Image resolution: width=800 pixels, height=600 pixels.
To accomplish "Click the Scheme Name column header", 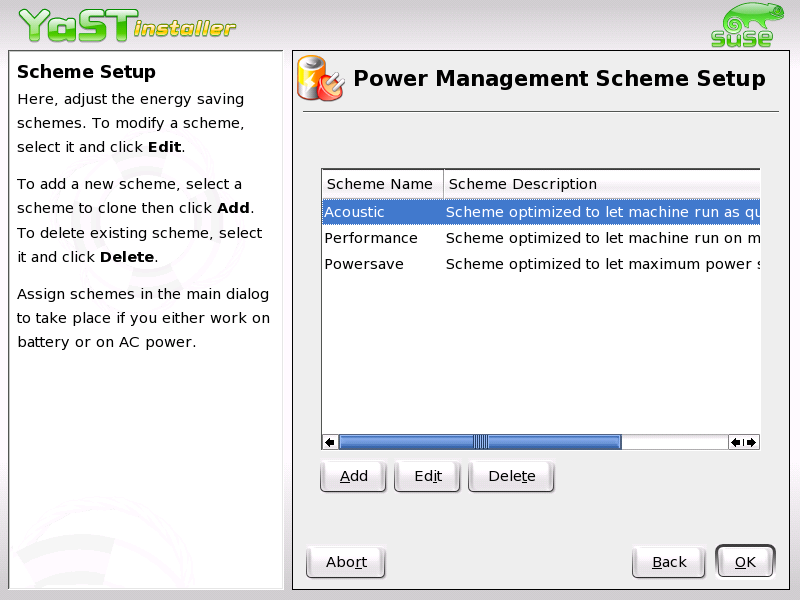I will (x=381, y=184).
